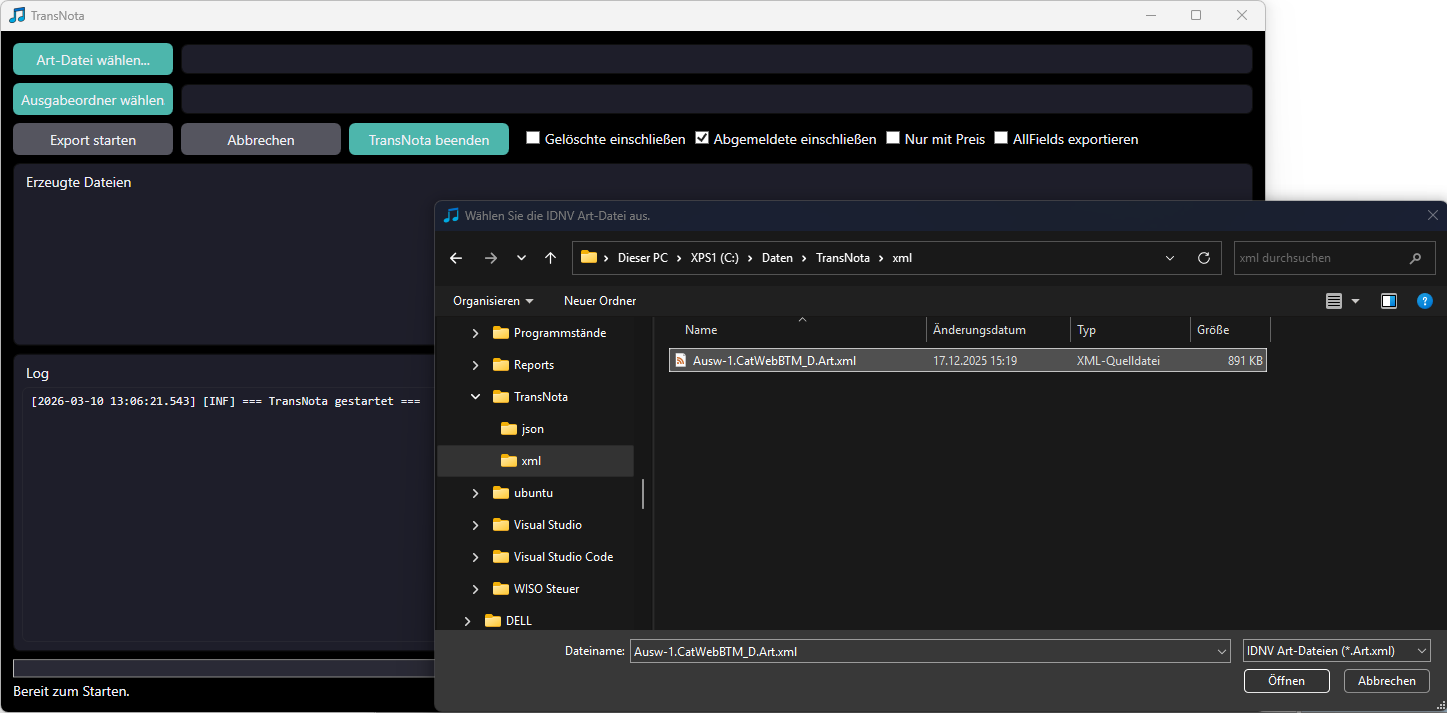Refresh the xml folder listing
The image size is (1447, 713).
pyautogui.click(x=1204, y=258)
